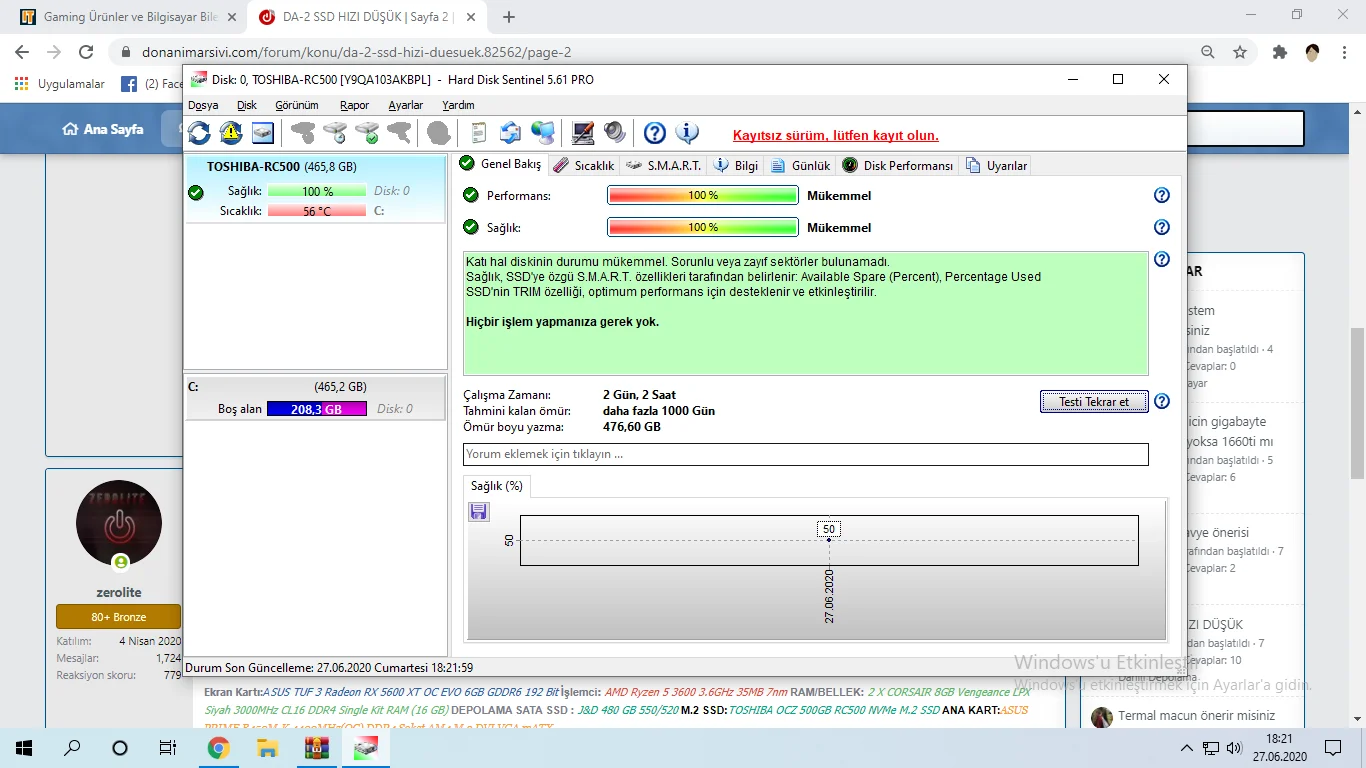Click help icon beside Testi Tekrar et

(1162, 402)
